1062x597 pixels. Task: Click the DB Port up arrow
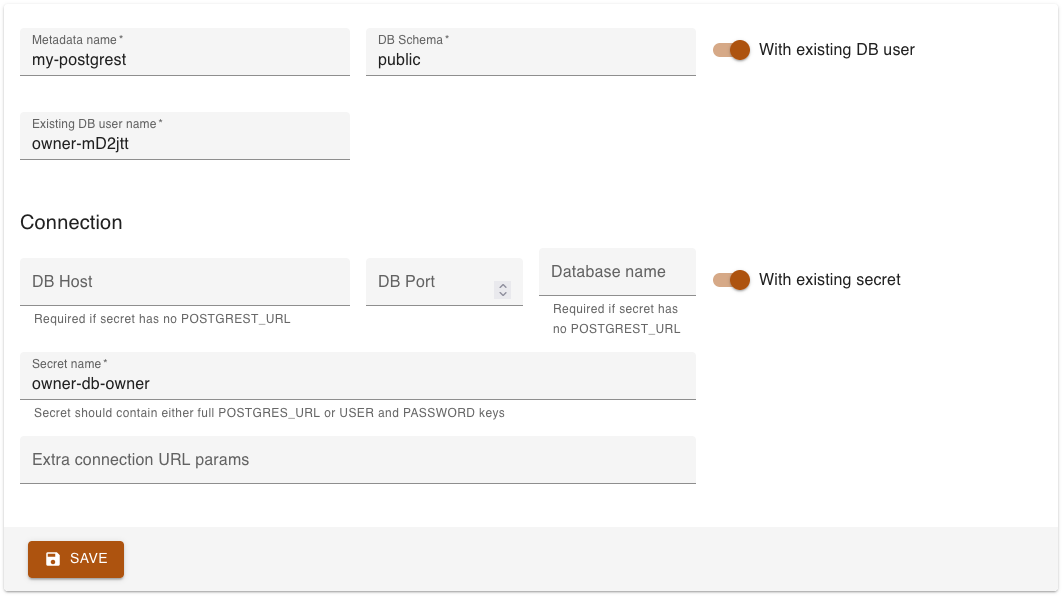pos(503,285)
